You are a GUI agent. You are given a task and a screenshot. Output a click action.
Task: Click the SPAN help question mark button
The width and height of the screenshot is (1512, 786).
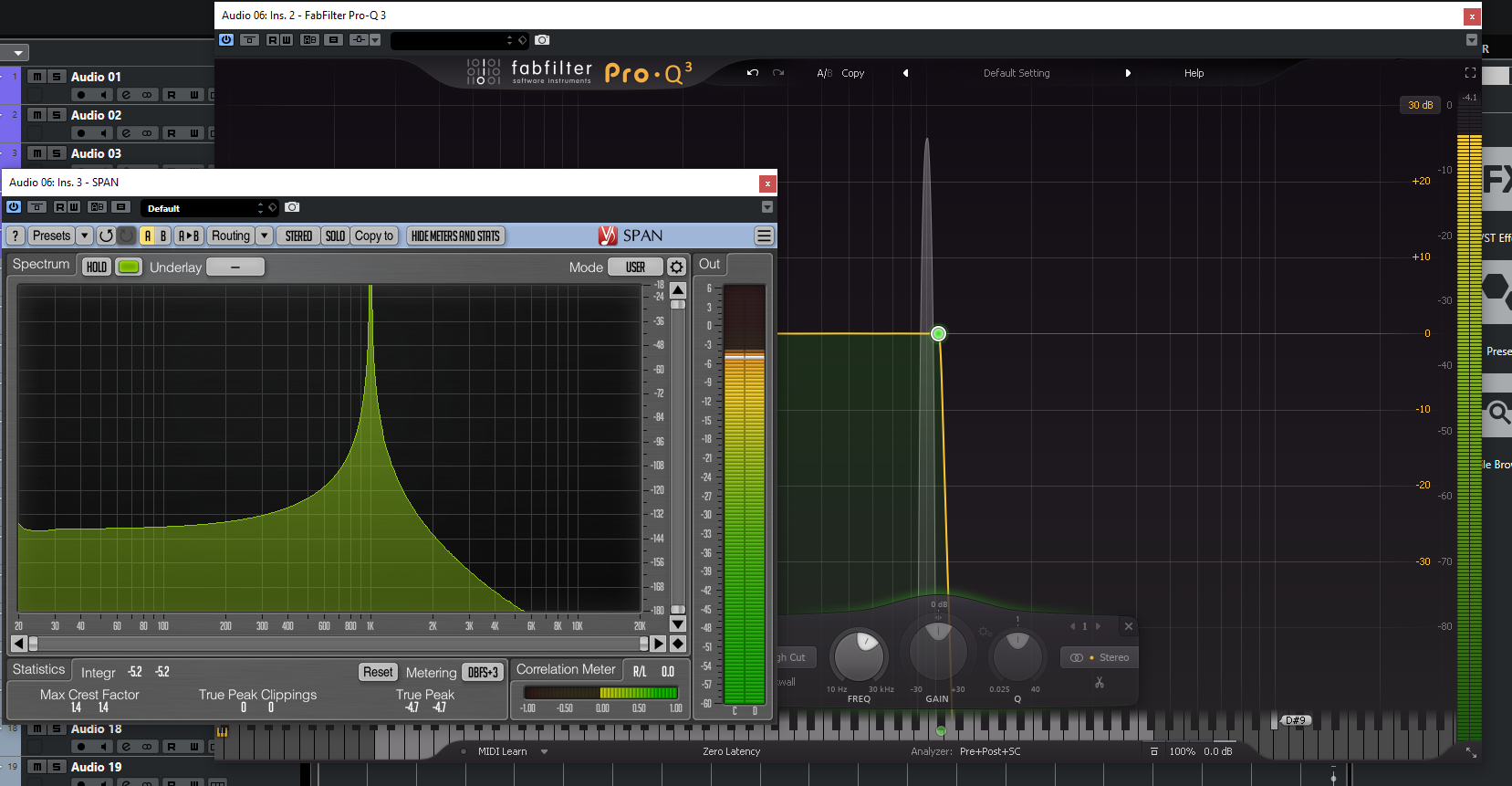pos(16,236)
